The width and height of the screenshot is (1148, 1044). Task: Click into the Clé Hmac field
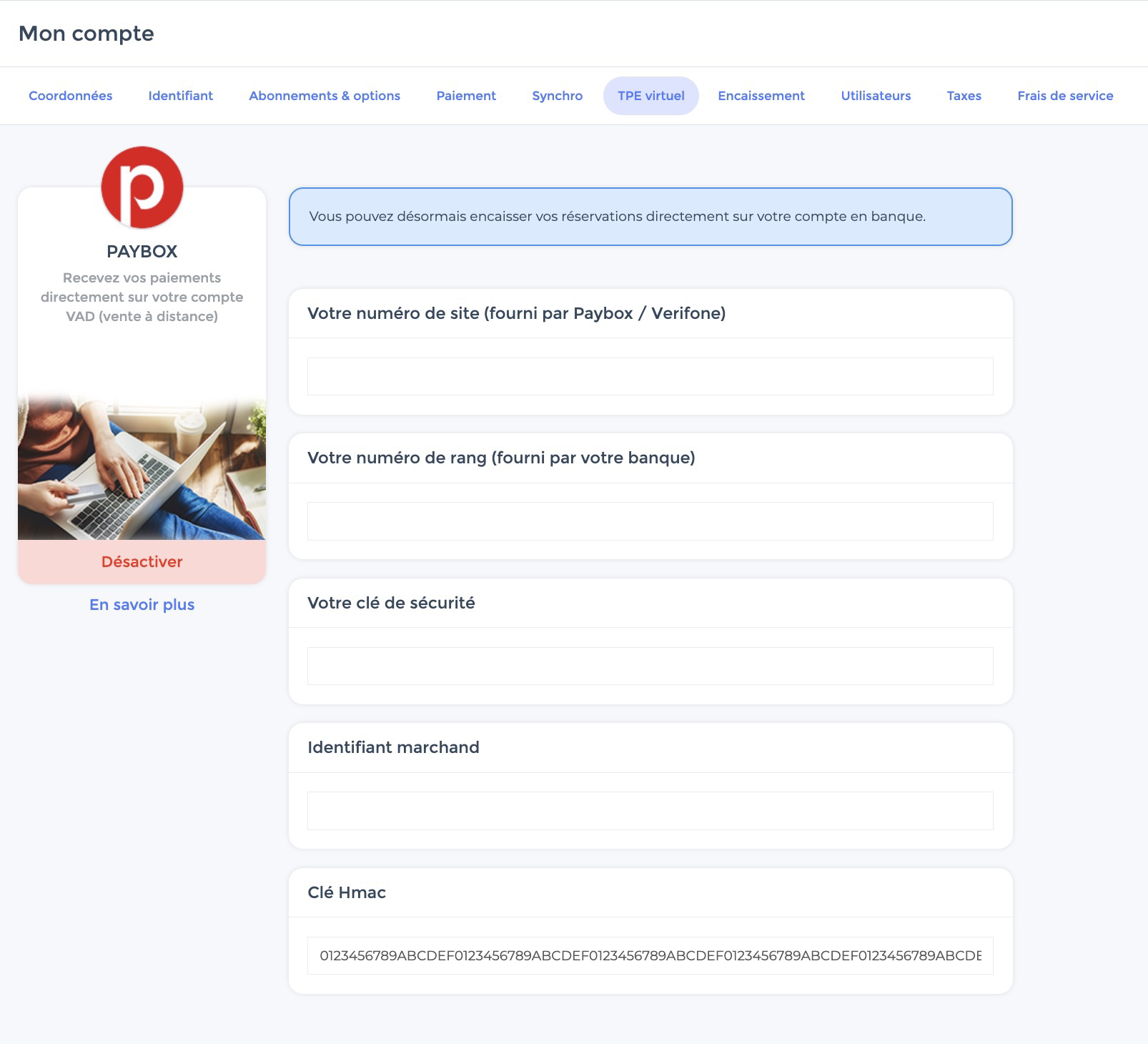[650, 955]
